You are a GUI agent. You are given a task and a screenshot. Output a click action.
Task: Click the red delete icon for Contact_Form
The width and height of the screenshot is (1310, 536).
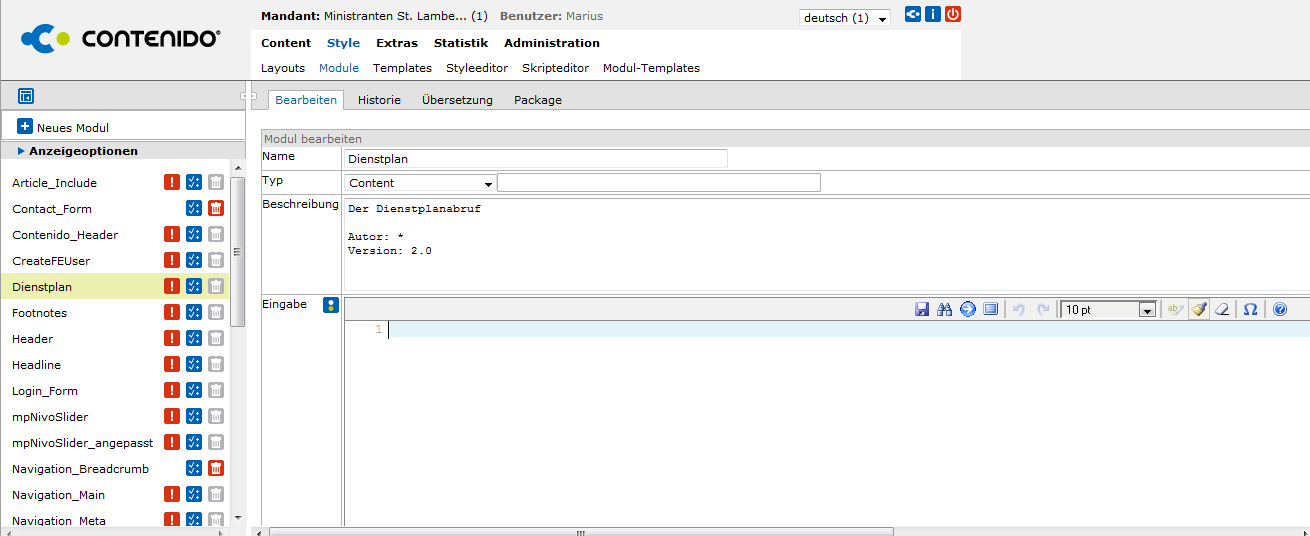tap(216, 209)
